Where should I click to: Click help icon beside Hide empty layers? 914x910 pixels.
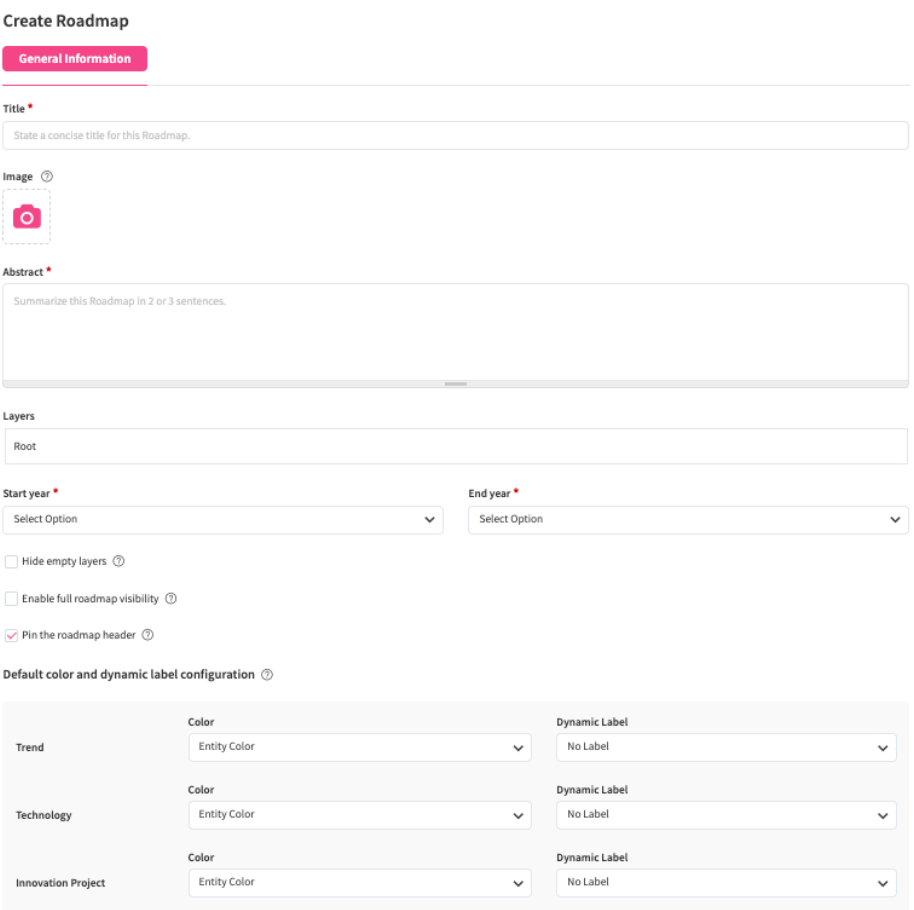click(x=119, y=562)
